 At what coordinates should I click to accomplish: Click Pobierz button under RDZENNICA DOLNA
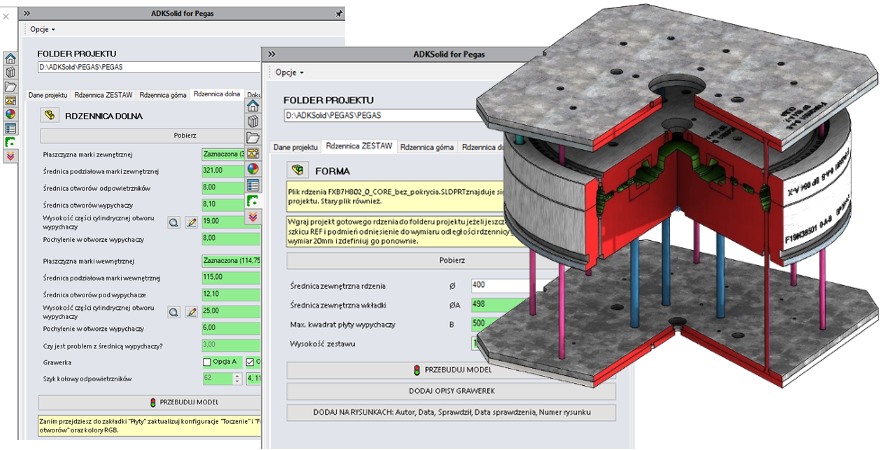tap(150, 136)
